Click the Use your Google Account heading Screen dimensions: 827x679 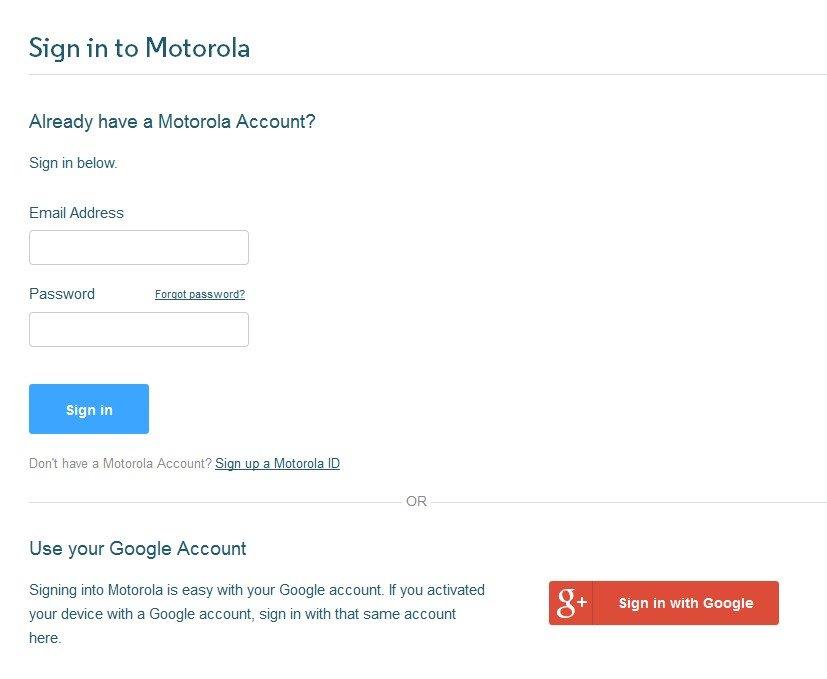tap(137, 549)
